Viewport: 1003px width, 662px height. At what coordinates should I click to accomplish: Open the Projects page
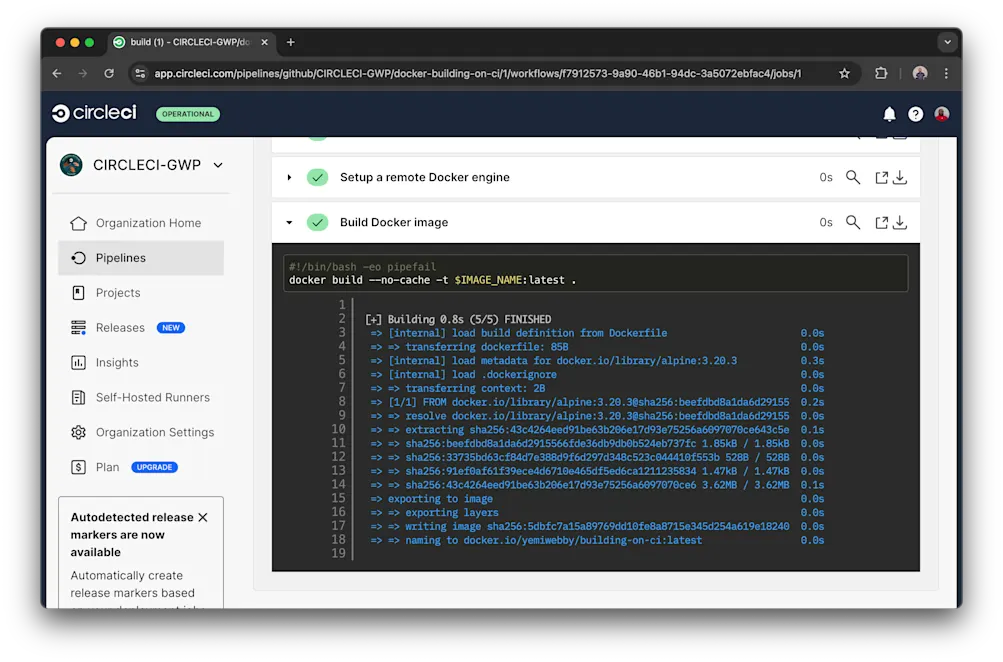click(x=141, y=292)
